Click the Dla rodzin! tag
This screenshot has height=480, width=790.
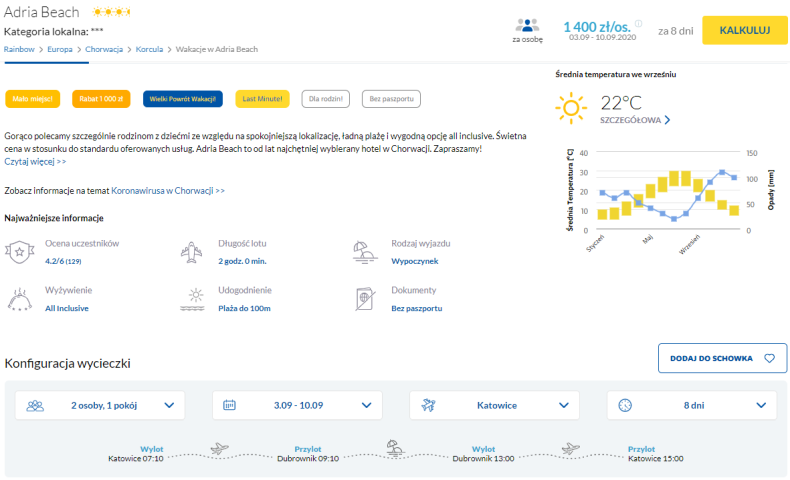[x=325, y=99]
